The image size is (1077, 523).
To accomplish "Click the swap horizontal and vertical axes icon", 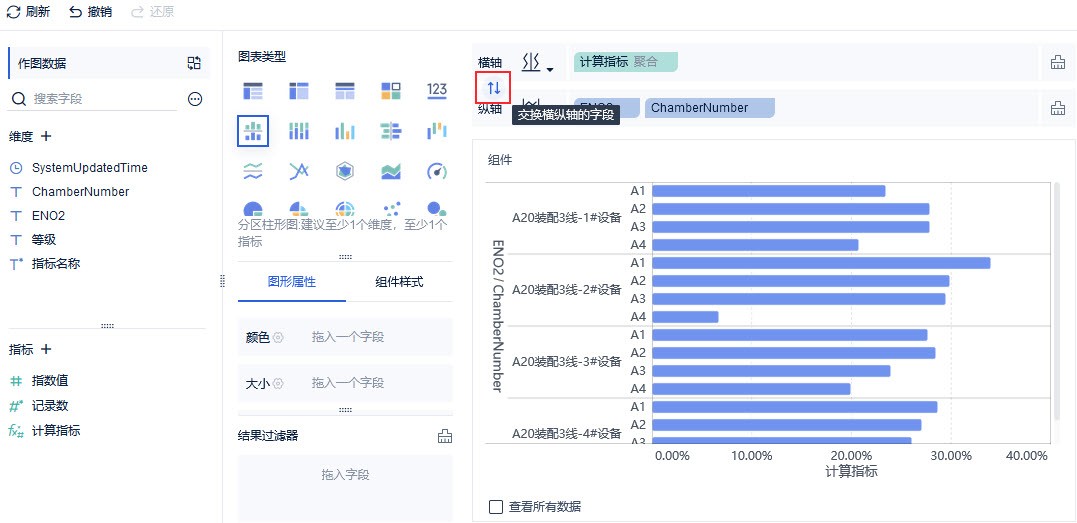I will 493,88.
